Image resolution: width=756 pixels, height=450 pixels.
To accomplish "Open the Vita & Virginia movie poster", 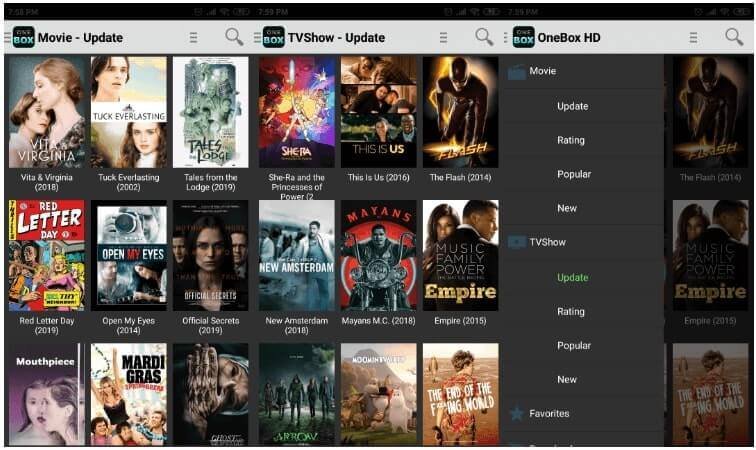I will pyautogui.click(x=47, y=112).
